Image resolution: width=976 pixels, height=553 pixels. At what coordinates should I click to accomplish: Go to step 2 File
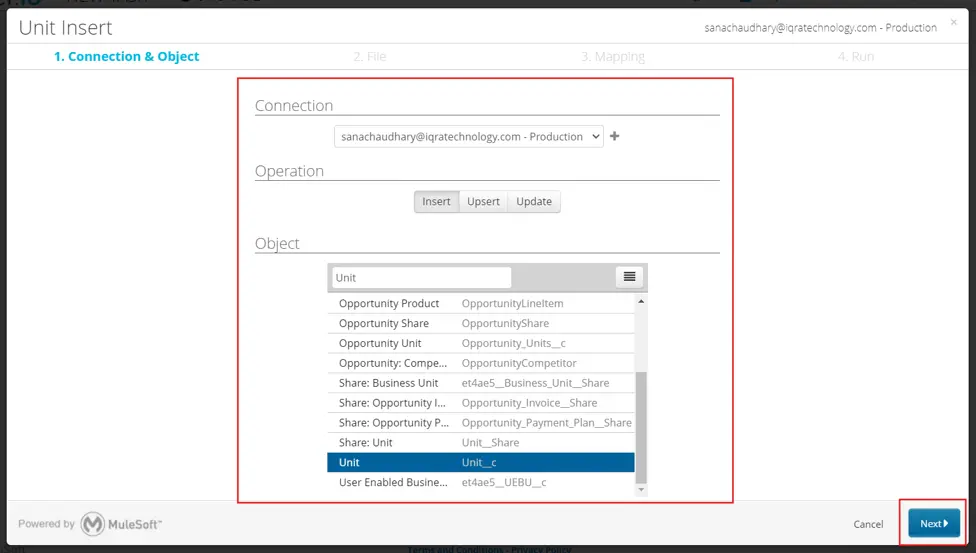[370, 57]
